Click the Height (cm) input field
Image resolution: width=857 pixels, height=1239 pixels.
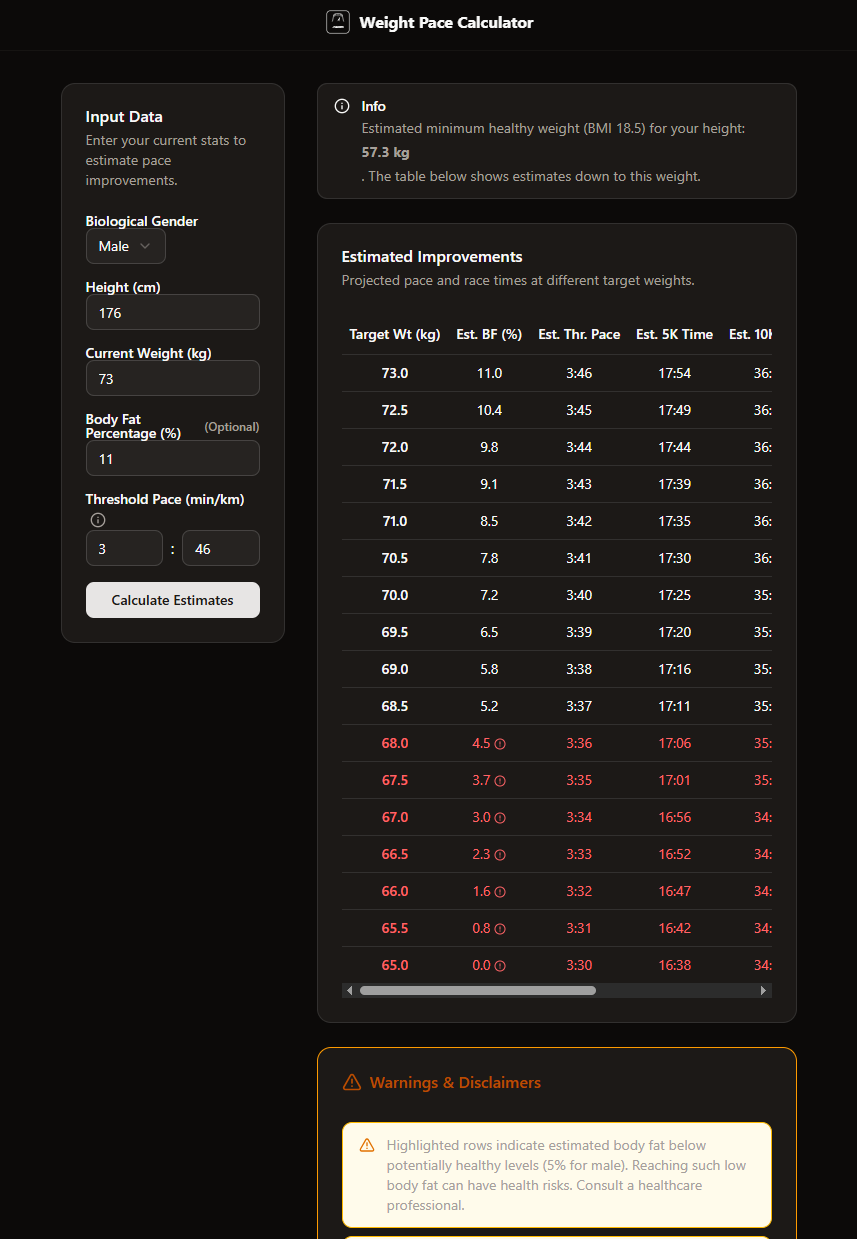coord(173,312)
